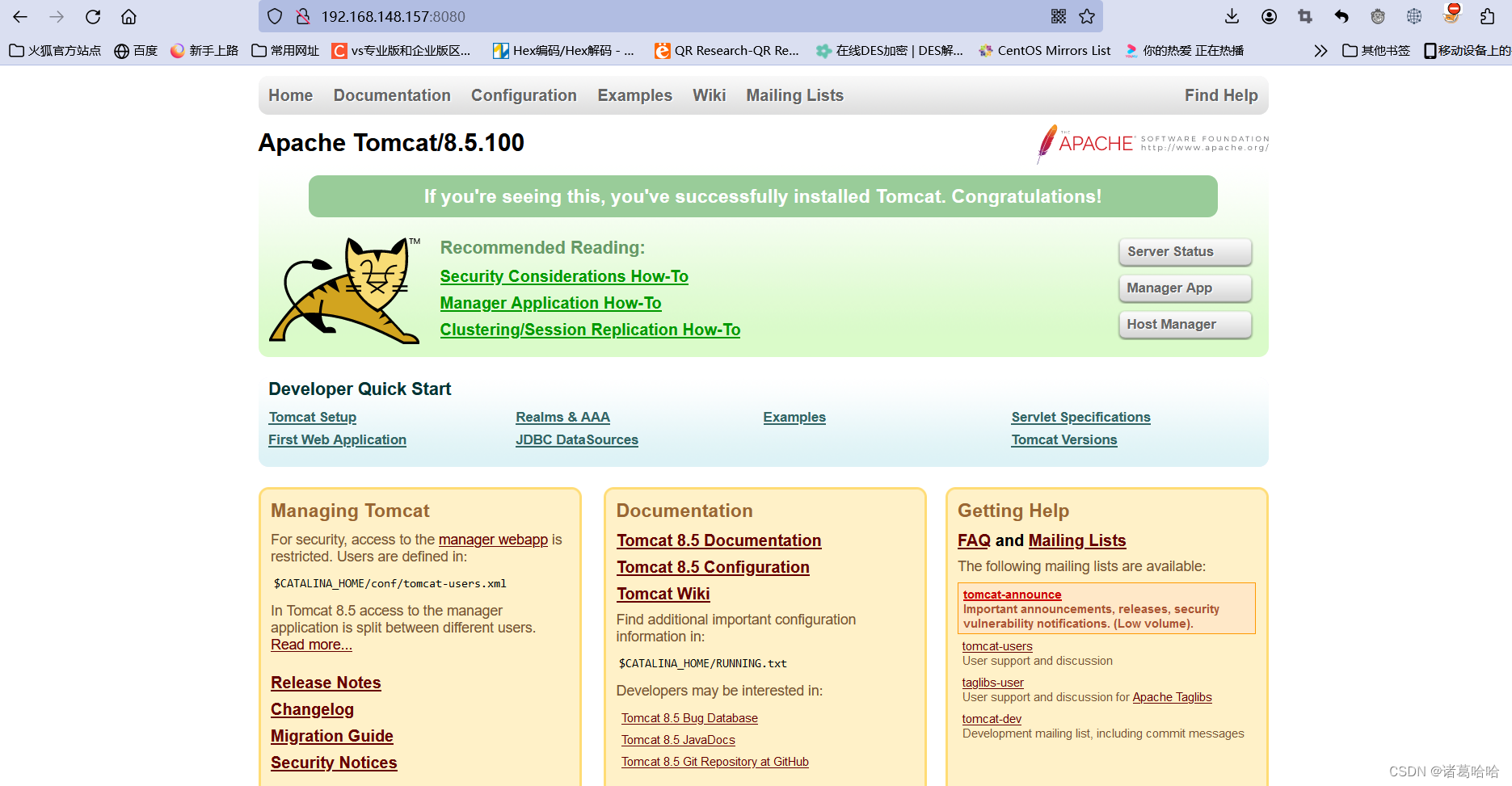Open the 新手上路 bookmark
This screenshot has width=1512, height=786.
pos(204,51)
